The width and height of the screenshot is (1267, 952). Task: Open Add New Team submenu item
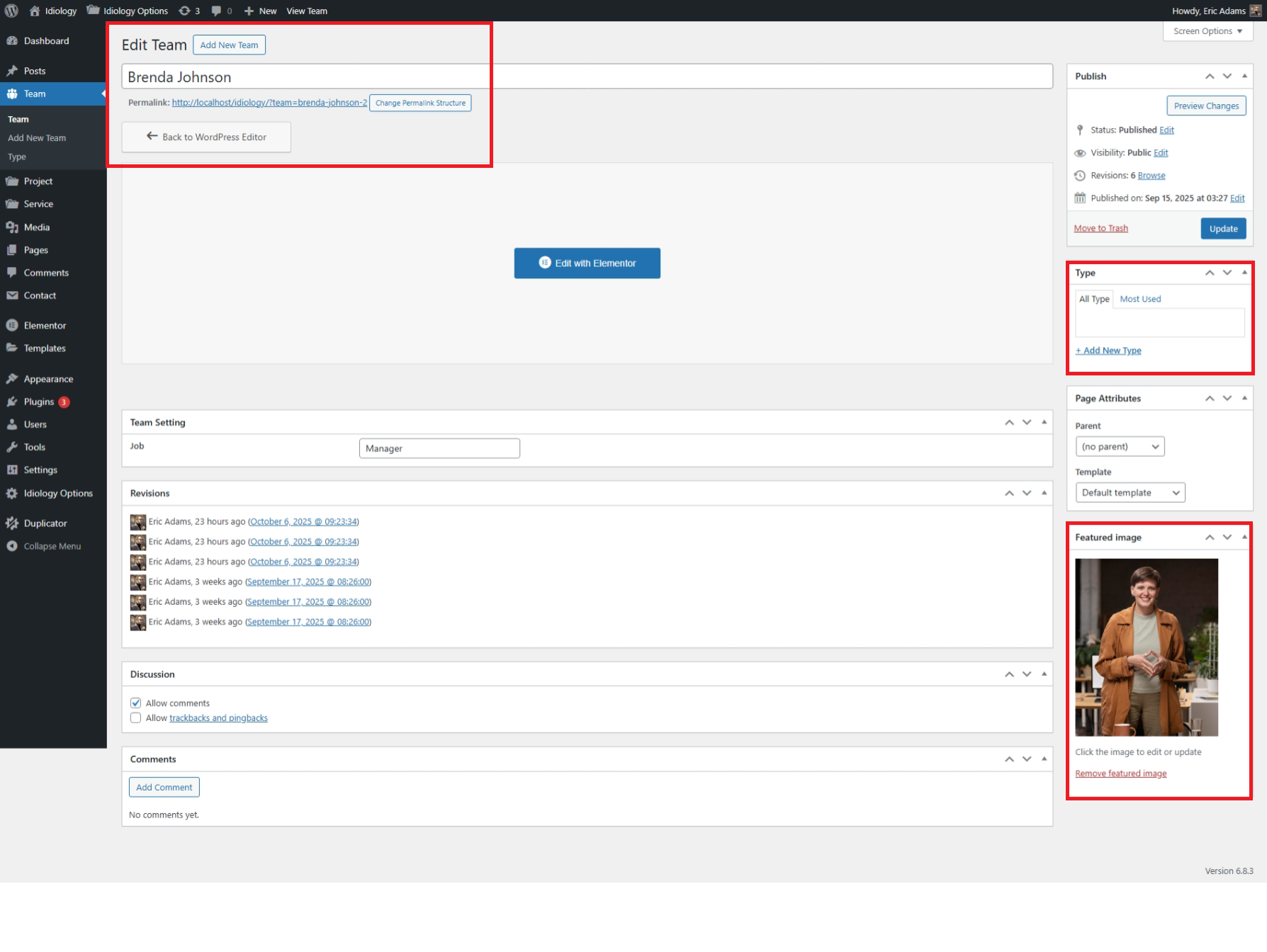coord(37,138)
